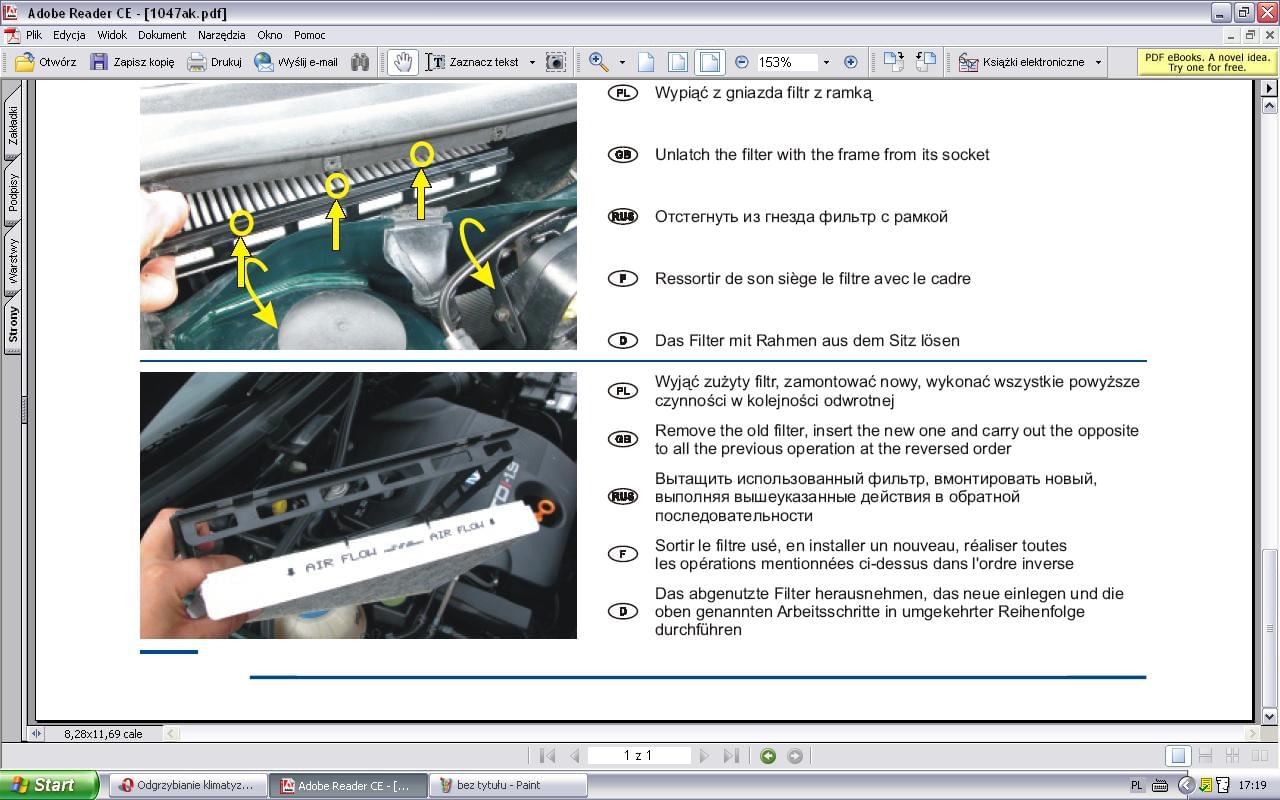Choose the Zoom In magnifier tool
This screenshot has width=1280, height=800.
click(599, 62)
